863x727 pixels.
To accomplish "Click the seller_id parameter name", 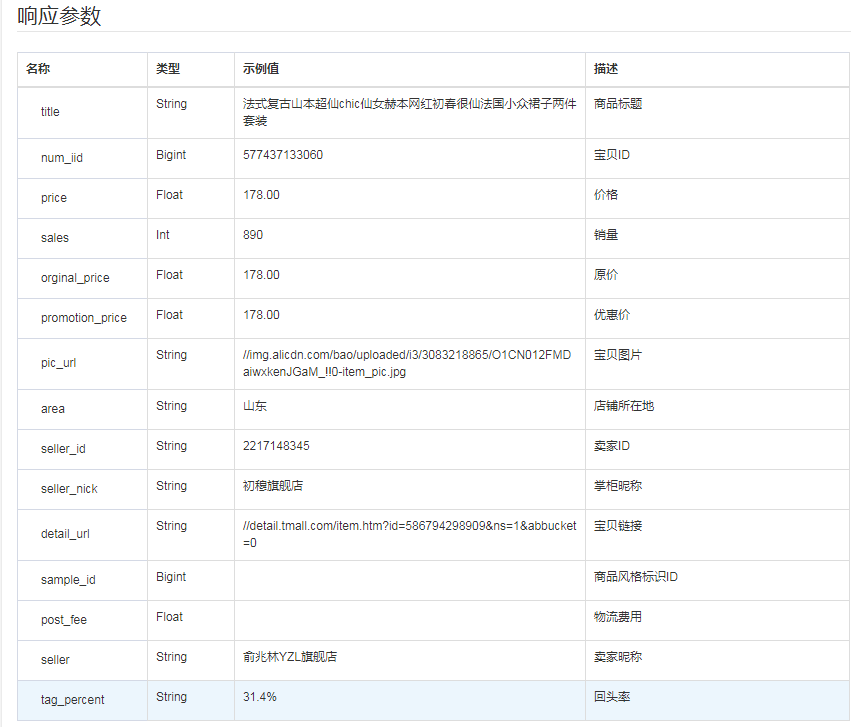I will (x=63, y=449).
